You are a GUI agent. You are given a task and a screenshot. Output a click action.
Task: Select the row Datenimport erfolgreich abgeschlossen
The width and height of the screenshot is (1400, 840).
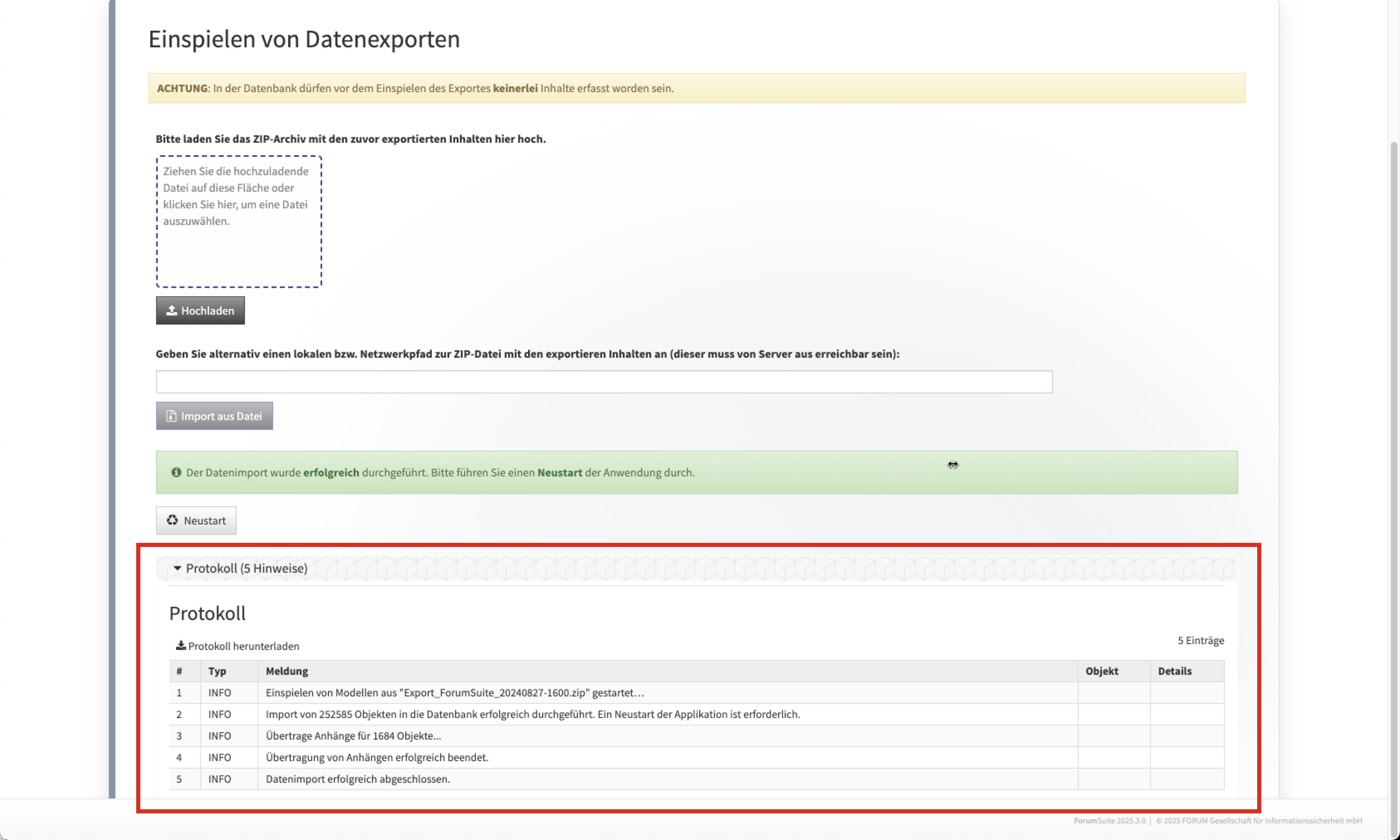click(358, 779)
